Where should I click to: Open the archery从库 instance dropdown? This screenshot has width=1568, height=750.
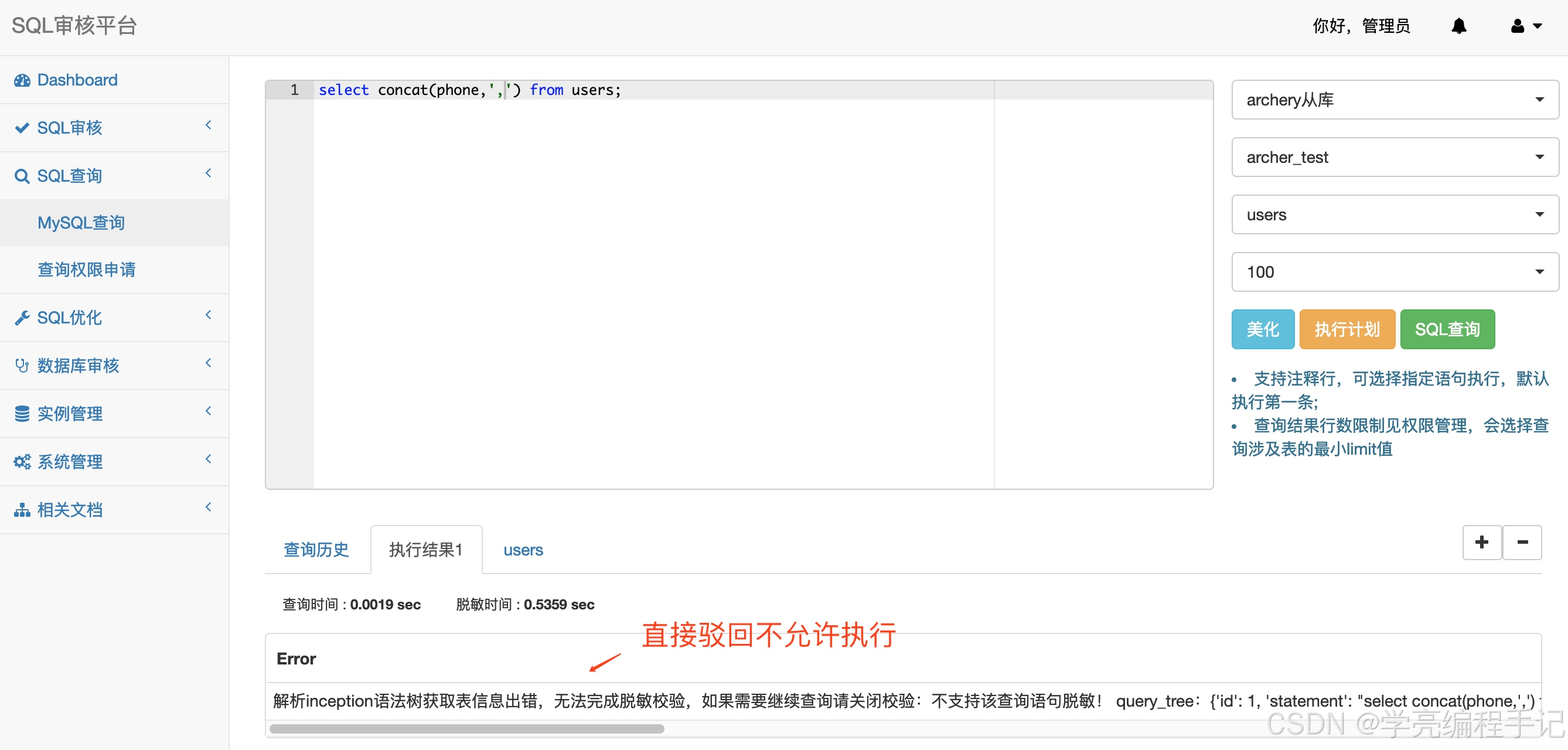1393,99
